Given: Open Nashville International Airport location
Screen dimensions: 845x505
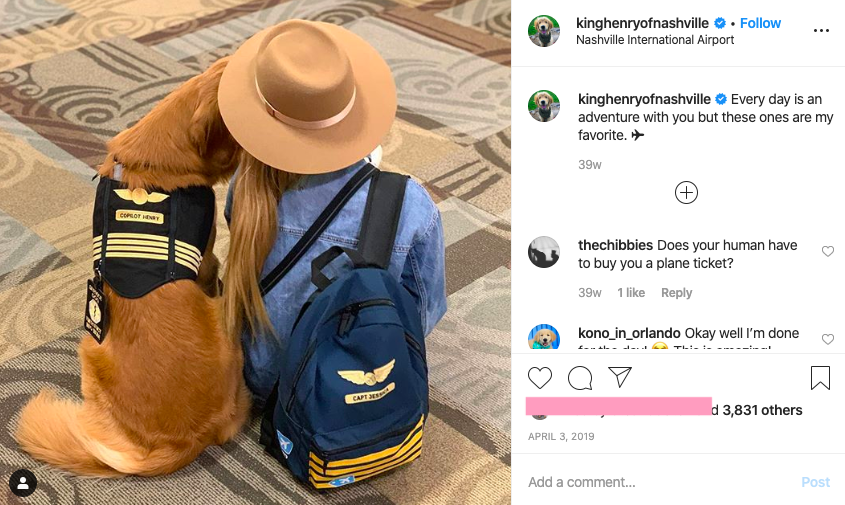Looking at the screenshot, I should (x=655, y=40).
